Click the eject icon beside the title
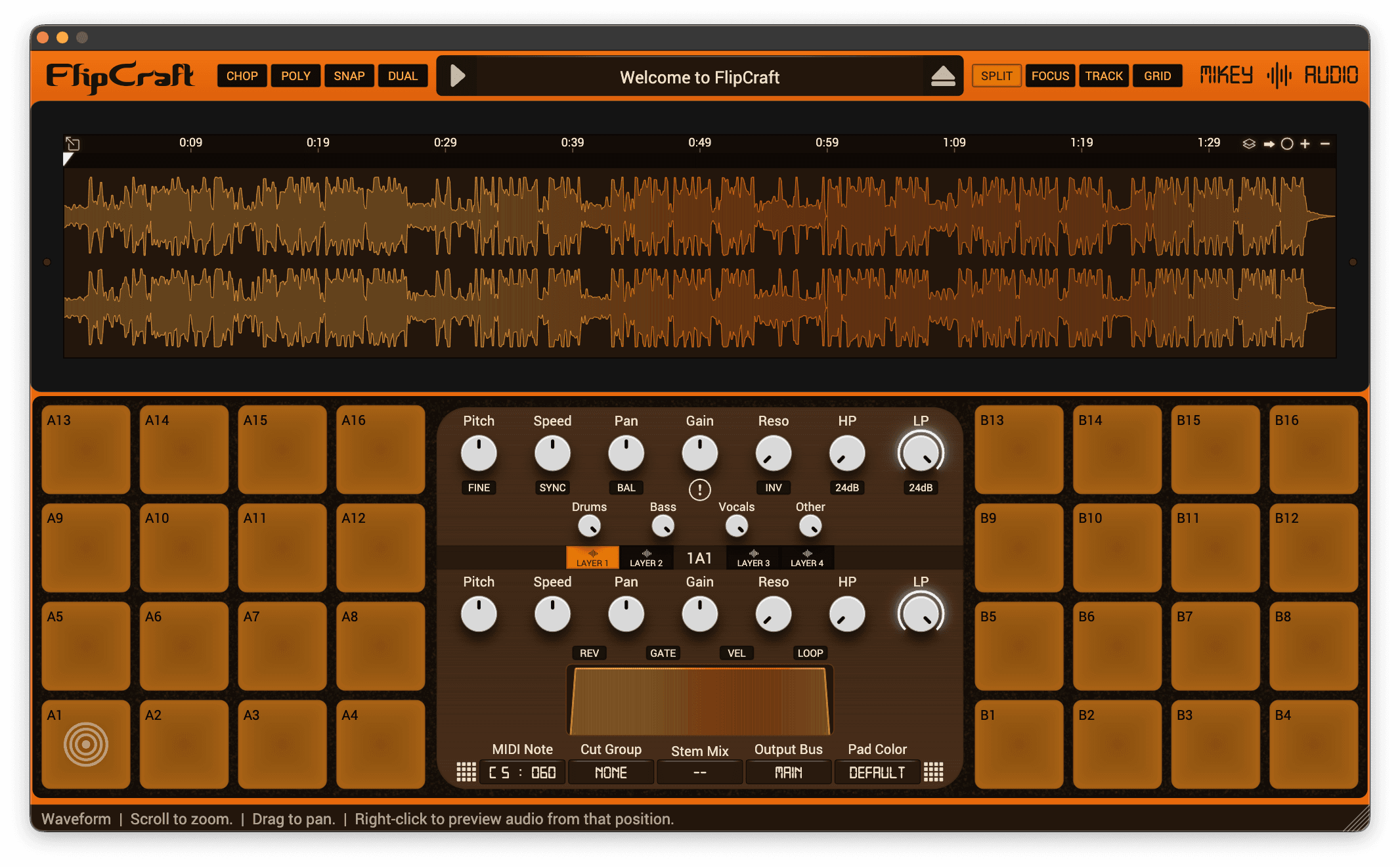 click(x=943, y=77)
